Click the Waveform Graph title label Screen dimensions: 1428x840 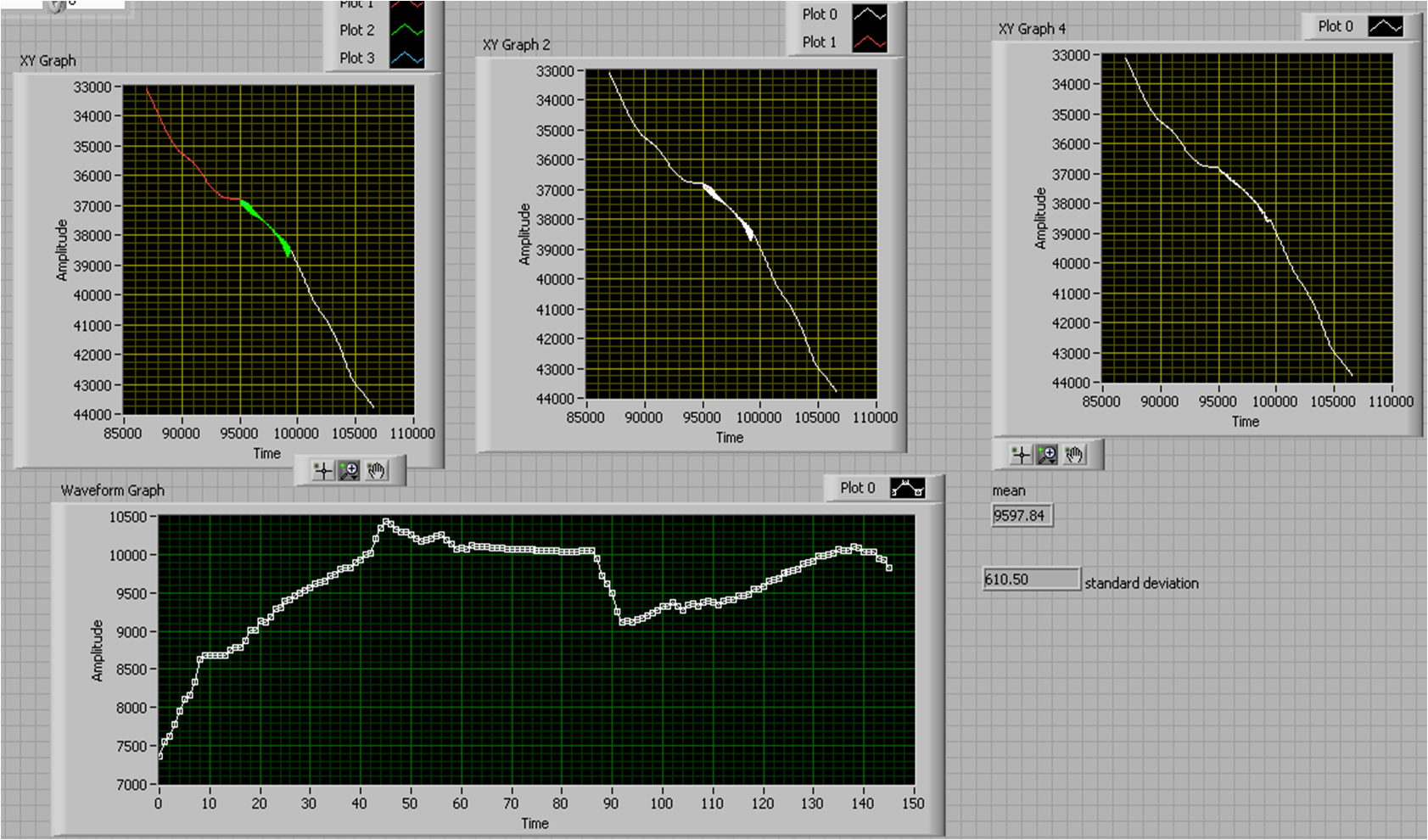coord(112,490)
